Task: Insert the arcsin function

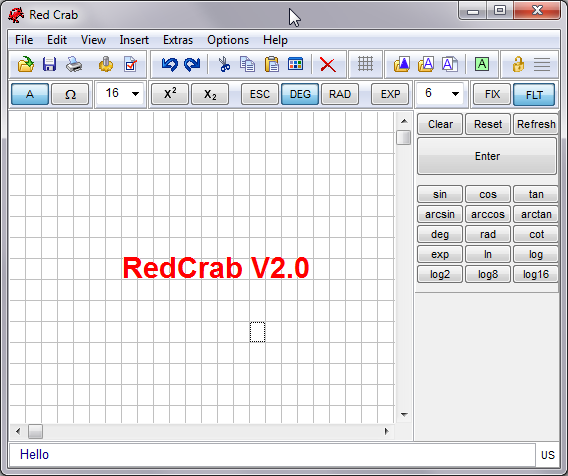Action: [x=440, y=214]
